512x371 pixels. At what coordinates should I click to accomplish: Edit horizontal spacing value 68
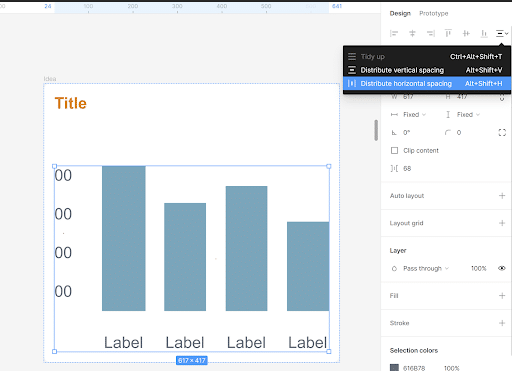point(407,169)
